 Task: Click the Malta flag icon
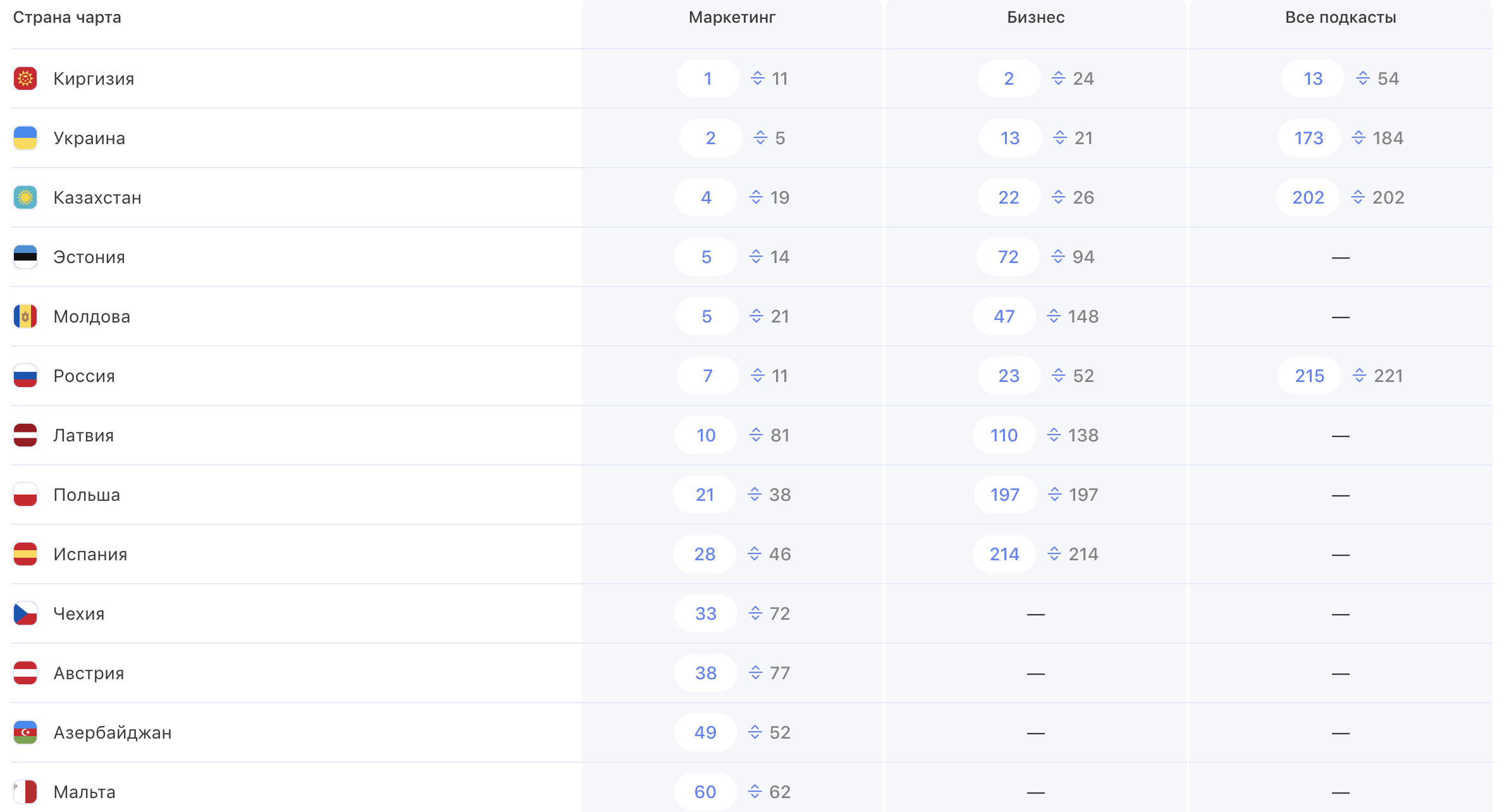coord(25,792)
